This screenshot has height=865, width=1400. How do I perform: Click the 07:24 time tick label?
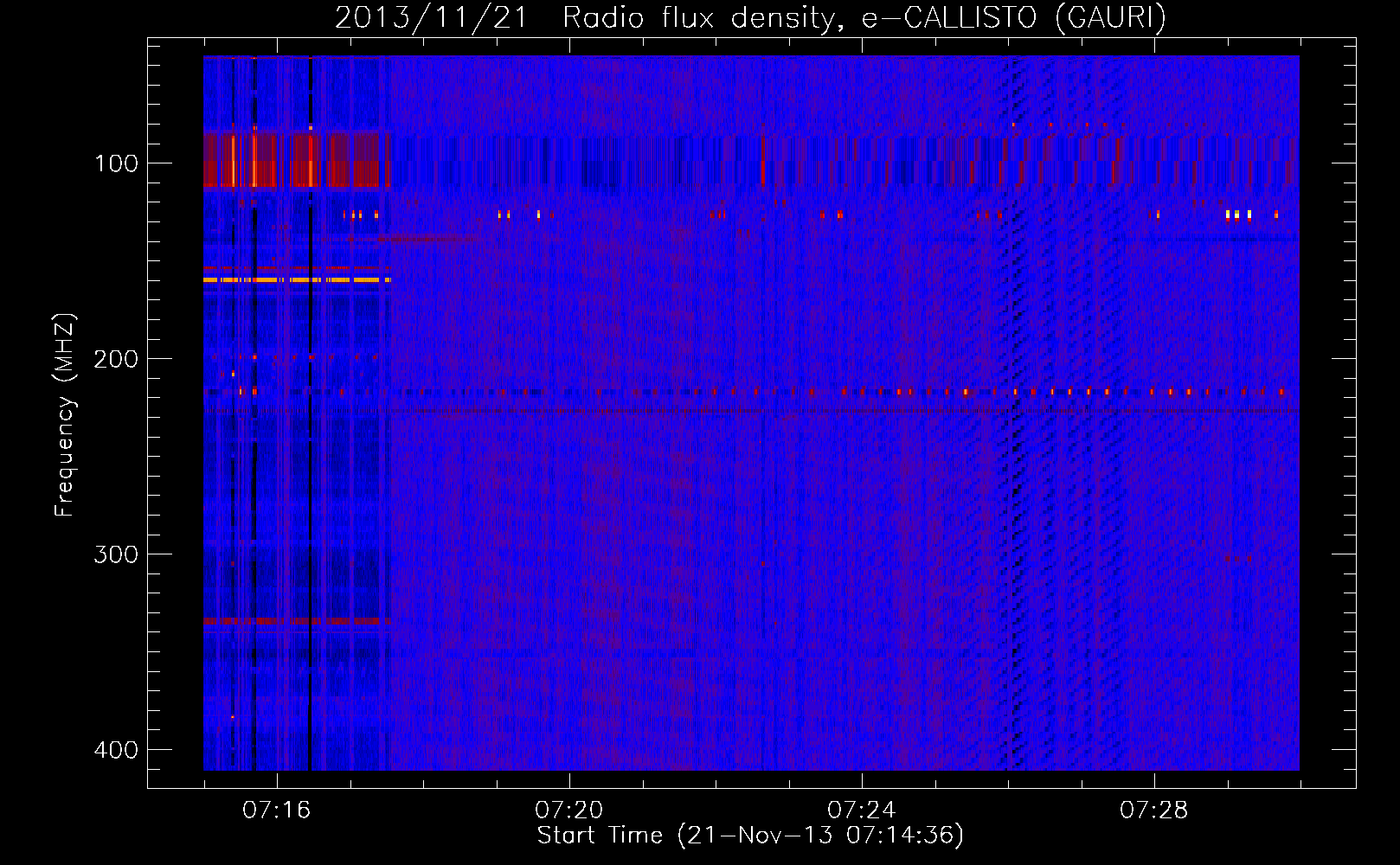pos(862,811)
